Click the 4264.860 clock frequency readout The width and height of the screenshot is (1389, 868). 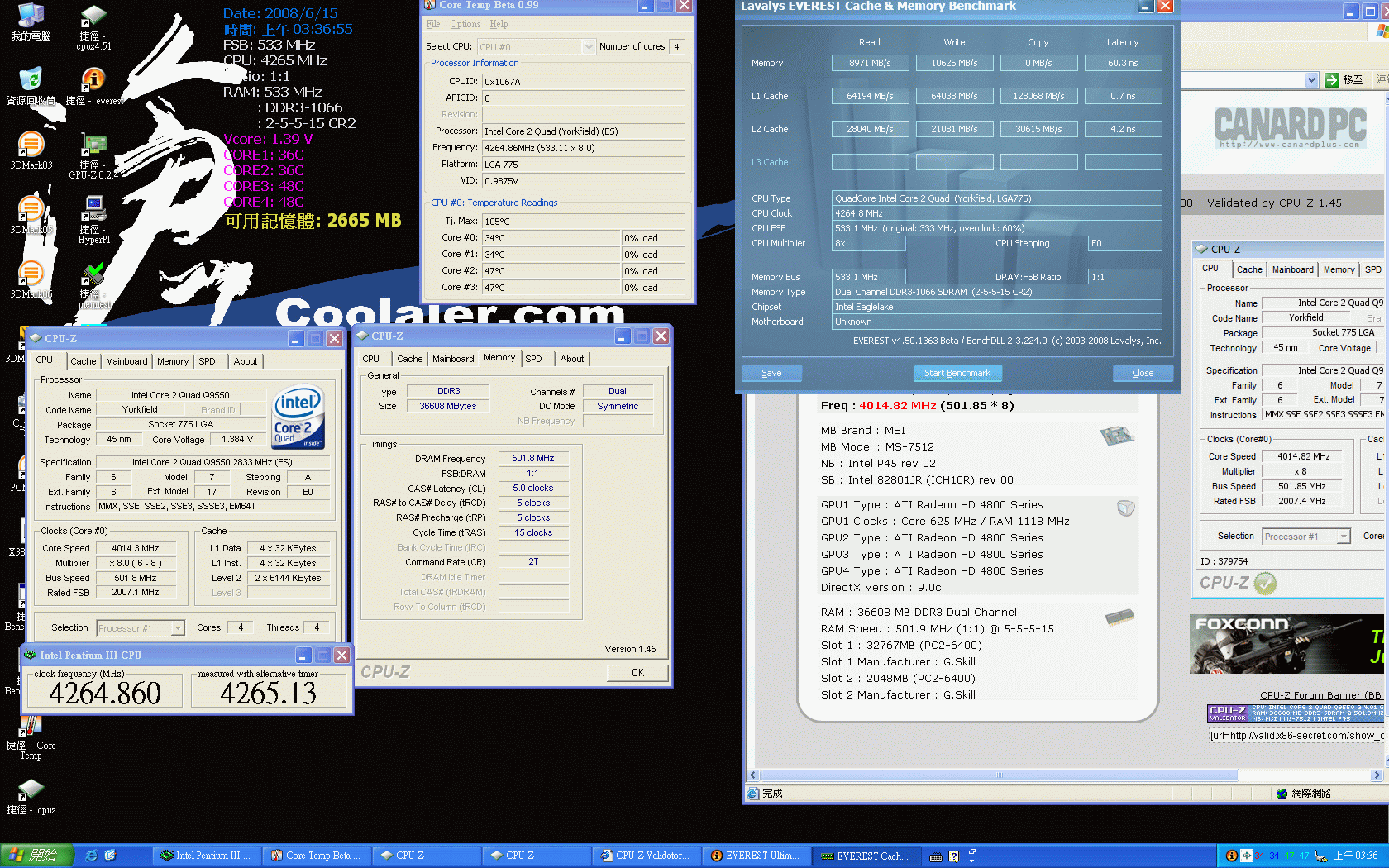click(x=105, y=693)
